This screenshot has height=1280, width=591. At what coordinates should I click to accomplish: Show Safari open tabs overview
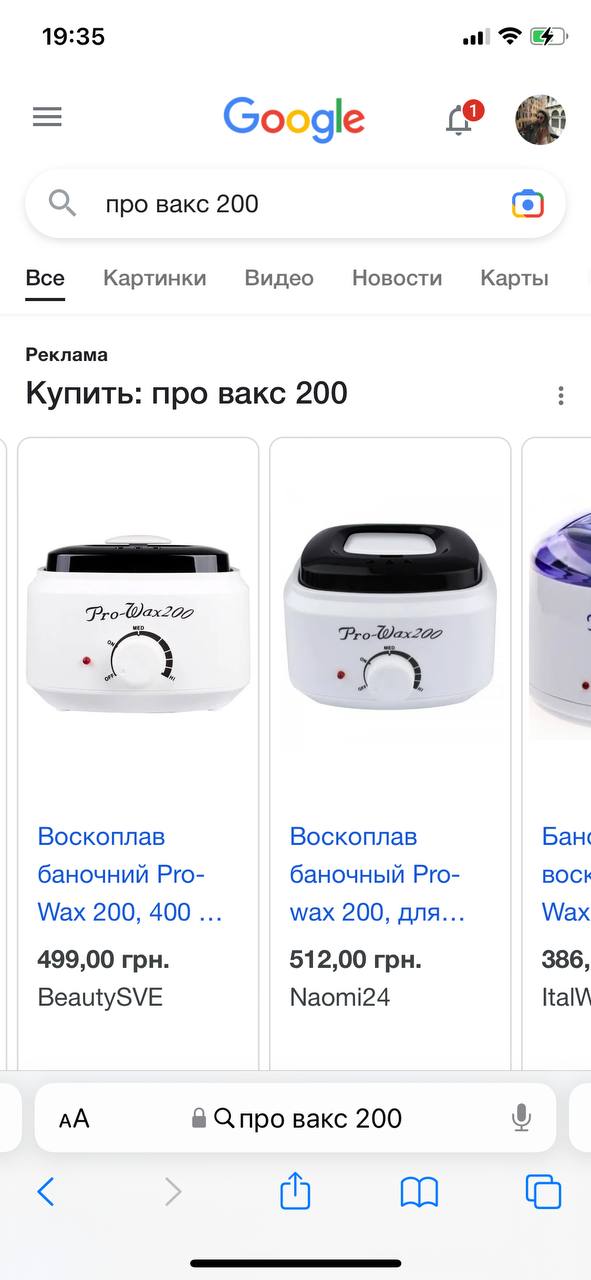[x=543, y=1191]
